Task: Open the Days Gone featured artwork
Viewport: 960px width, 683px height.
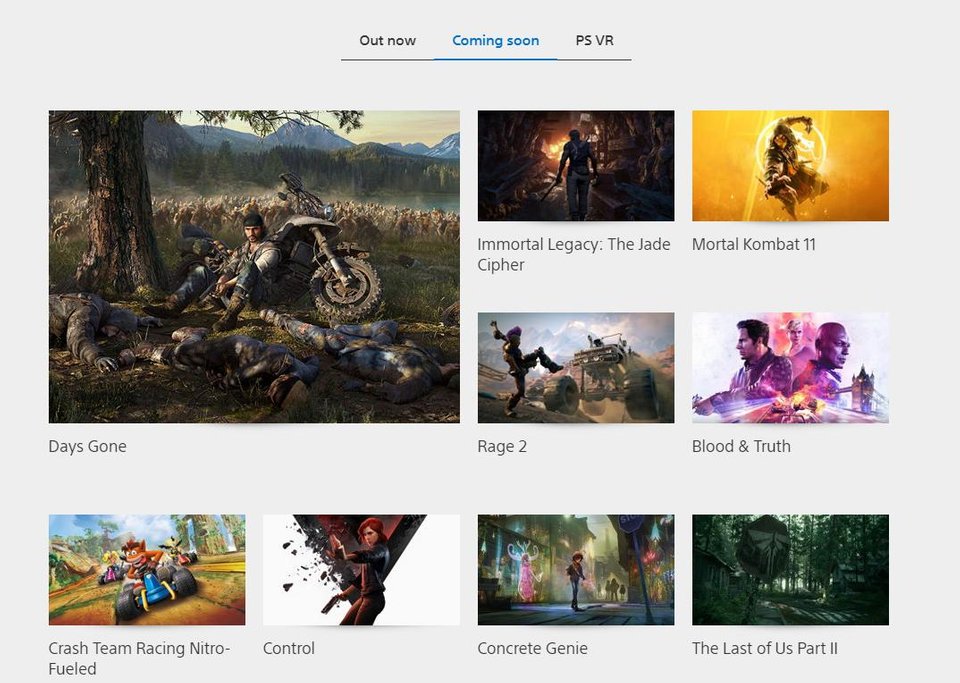Action: tap(254, 266)
